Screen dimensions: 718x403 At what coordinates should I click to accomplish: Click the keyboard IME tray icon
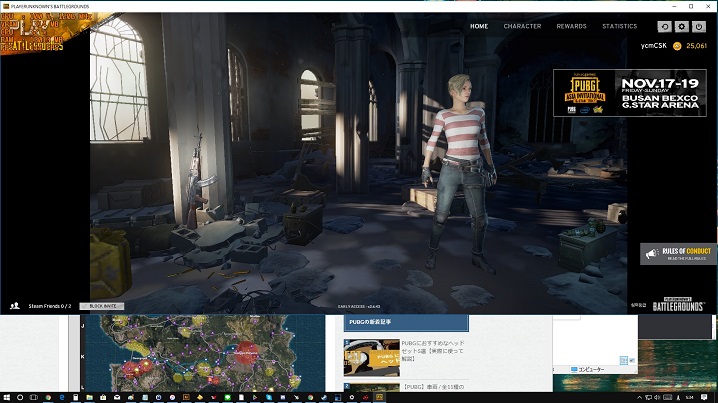[x=668, y=398]
